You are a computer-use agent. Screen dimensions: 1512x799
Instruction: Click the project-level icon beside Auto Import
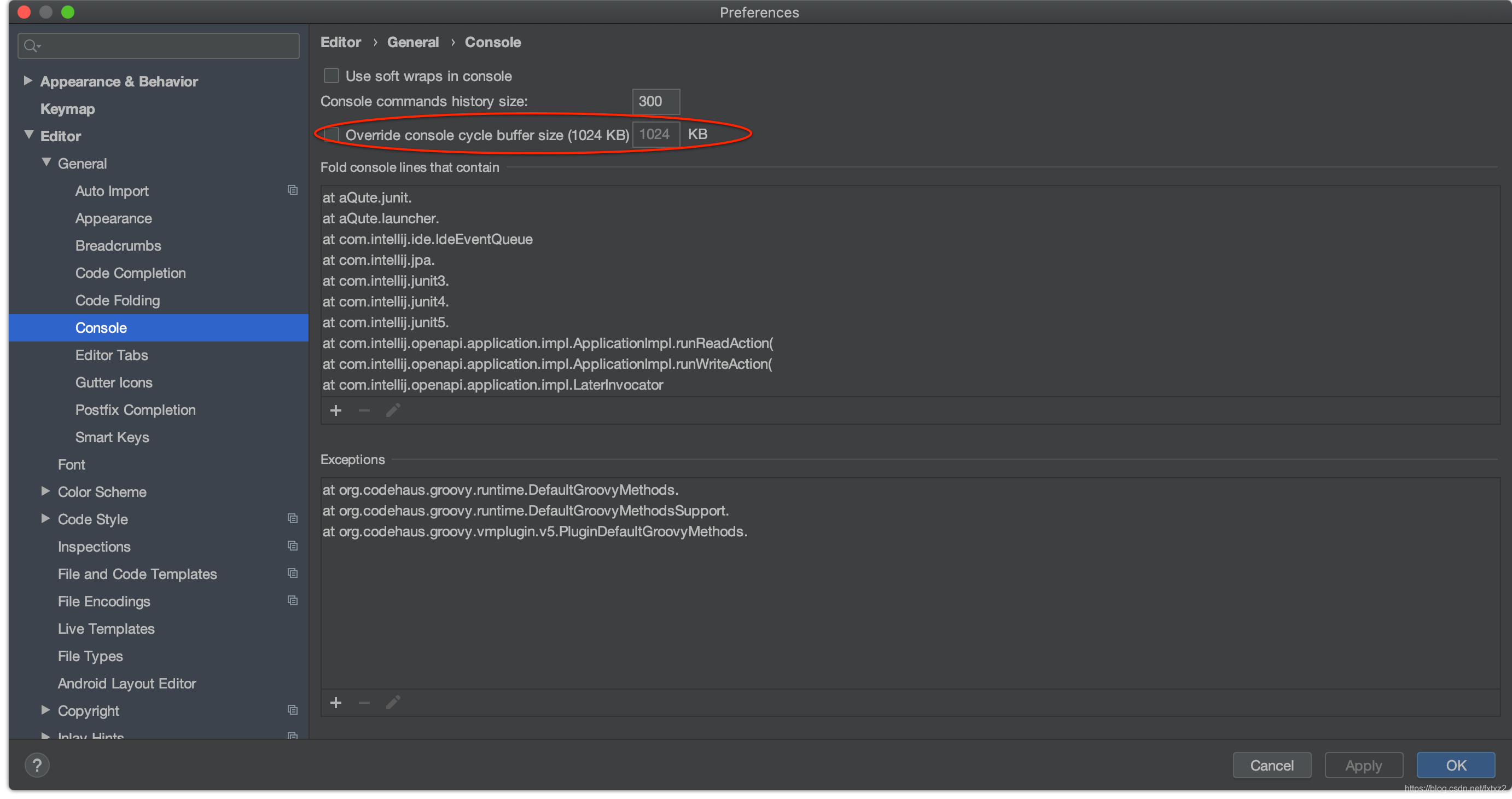tap(292, 190)
